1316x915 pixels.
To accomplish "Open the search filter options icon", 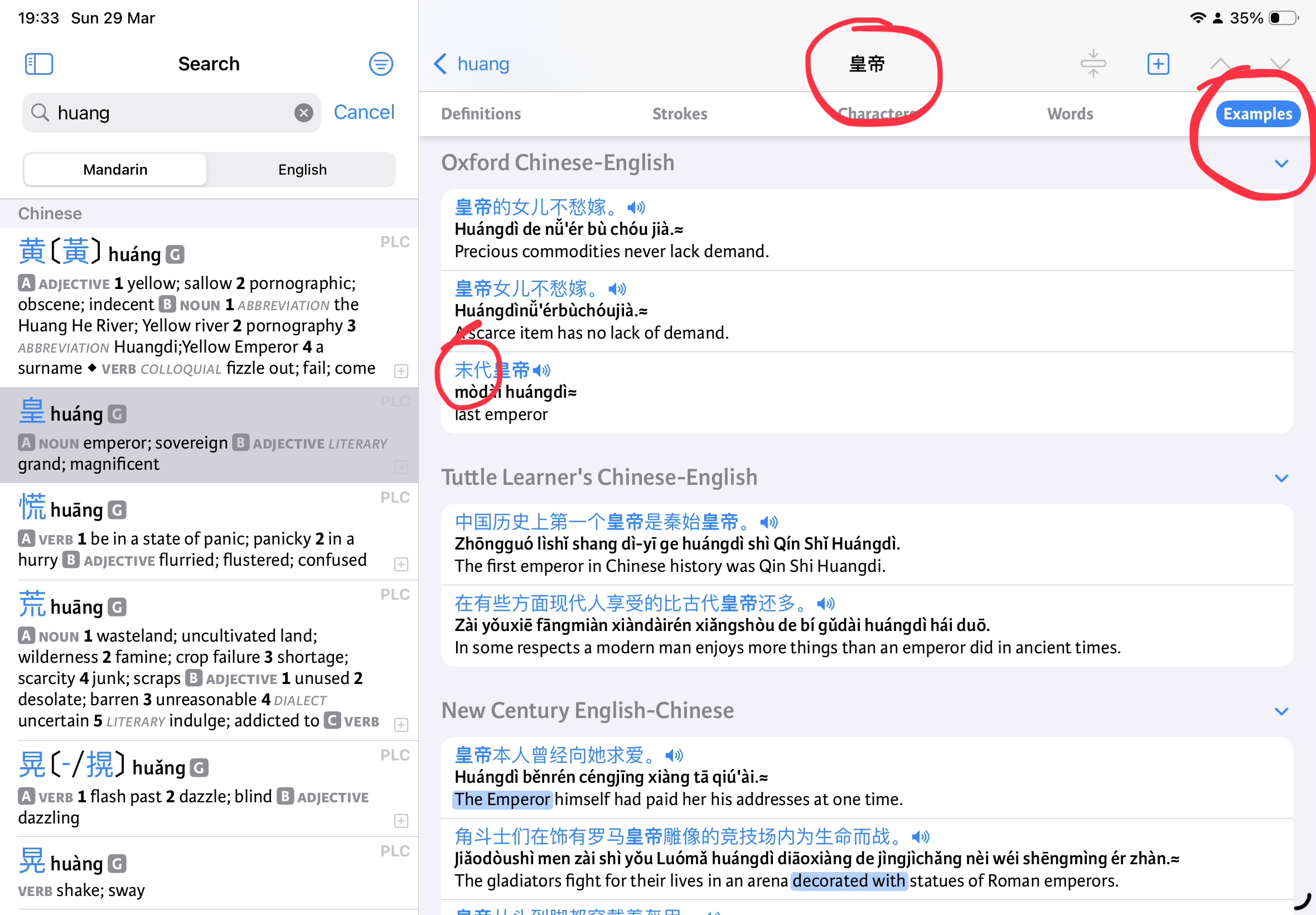I will (381, 64).
